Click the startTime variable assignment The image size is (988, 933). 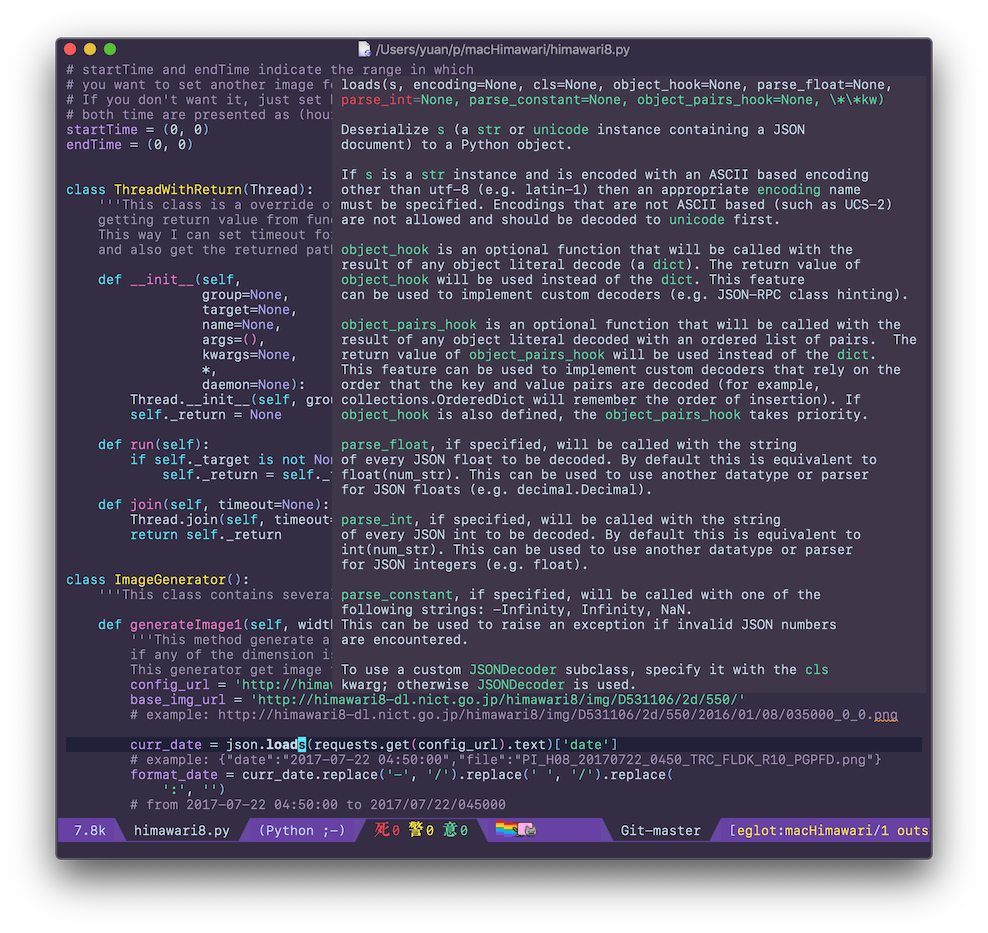[x=137, y=130]
